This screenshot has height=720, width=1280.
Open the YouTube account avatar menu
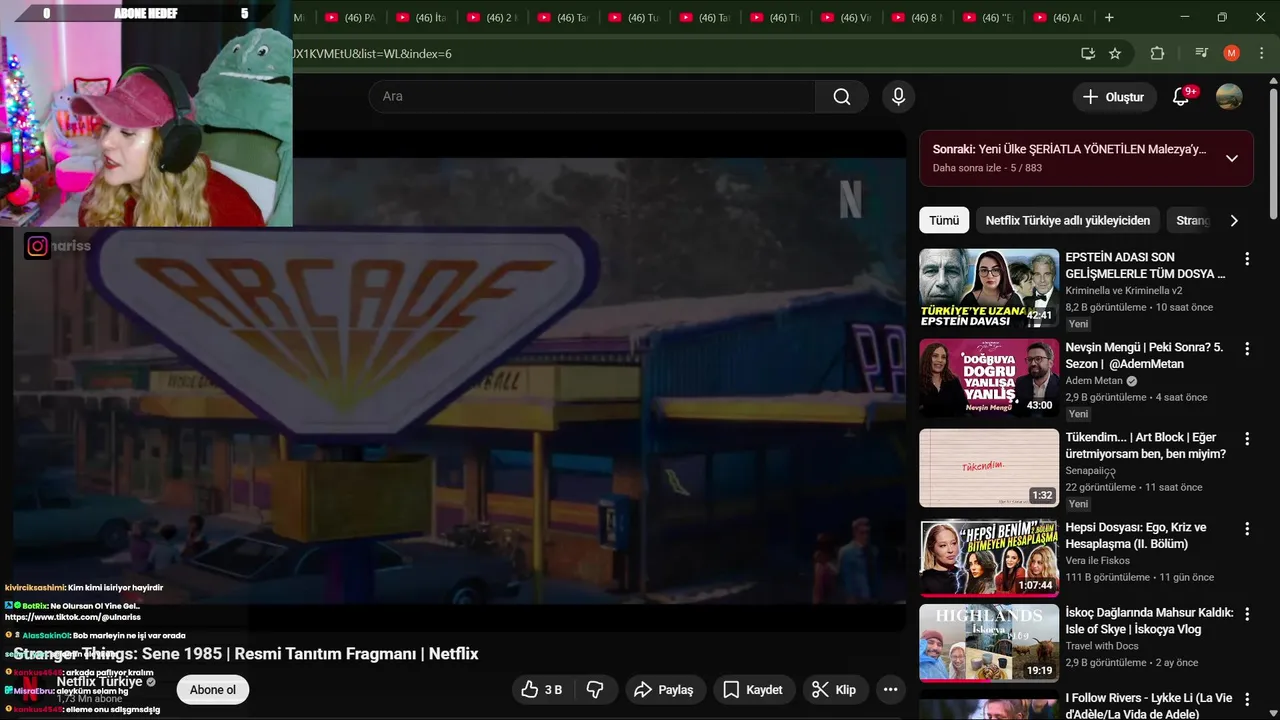coord(1229,97)
